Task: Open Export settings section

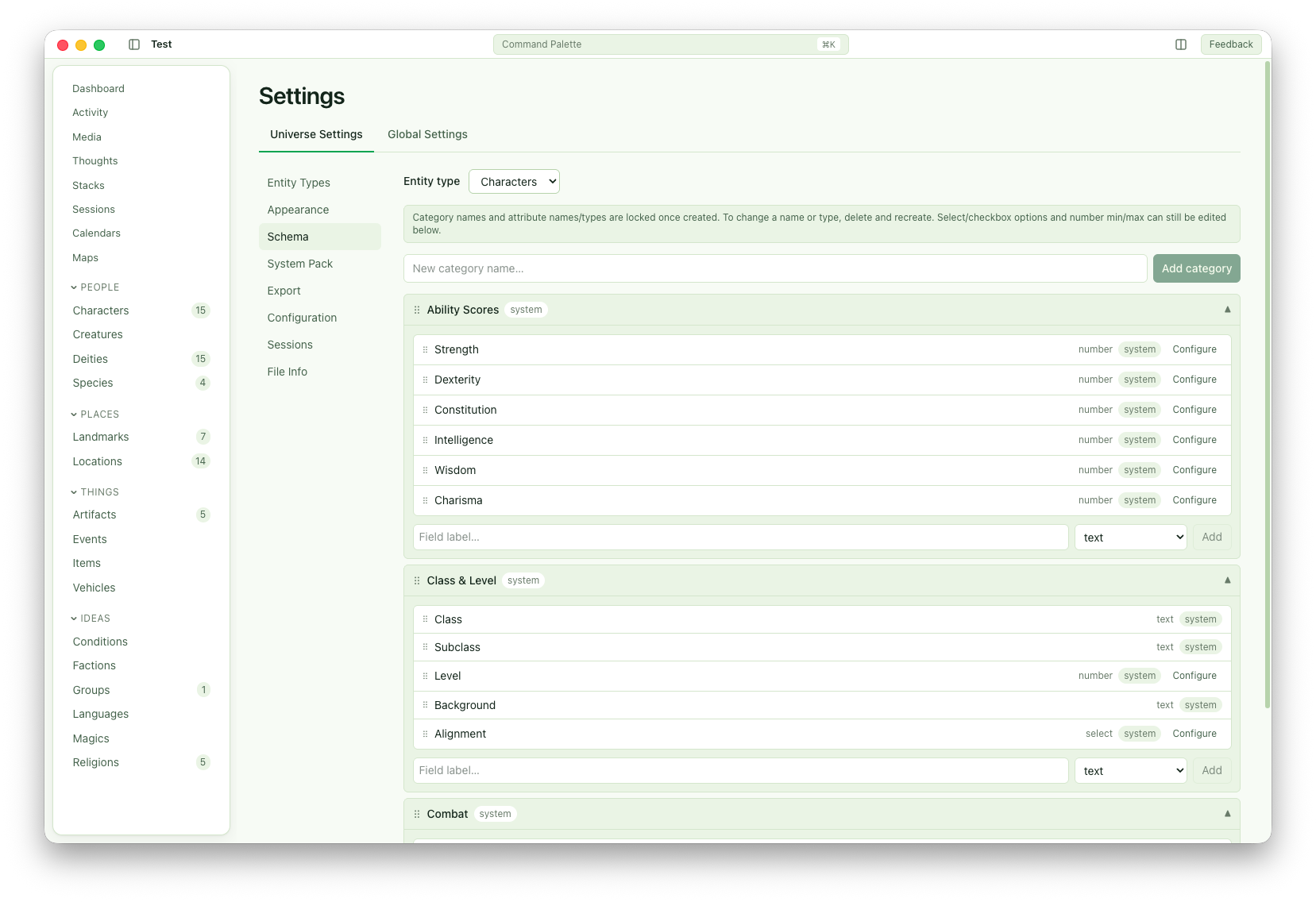Action: click(320, 291)
